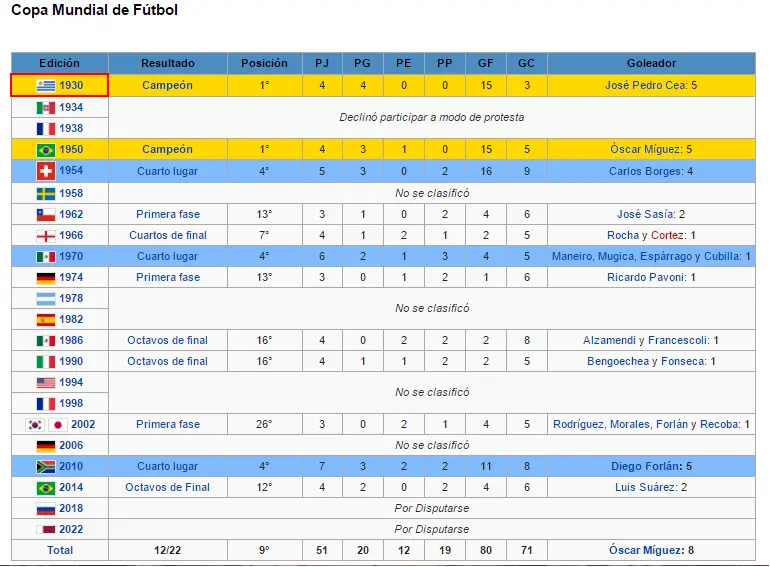This screenshot has height=567, width=770.
Task: Click the Brazil flag next to 2014
Action: [46, 488]
